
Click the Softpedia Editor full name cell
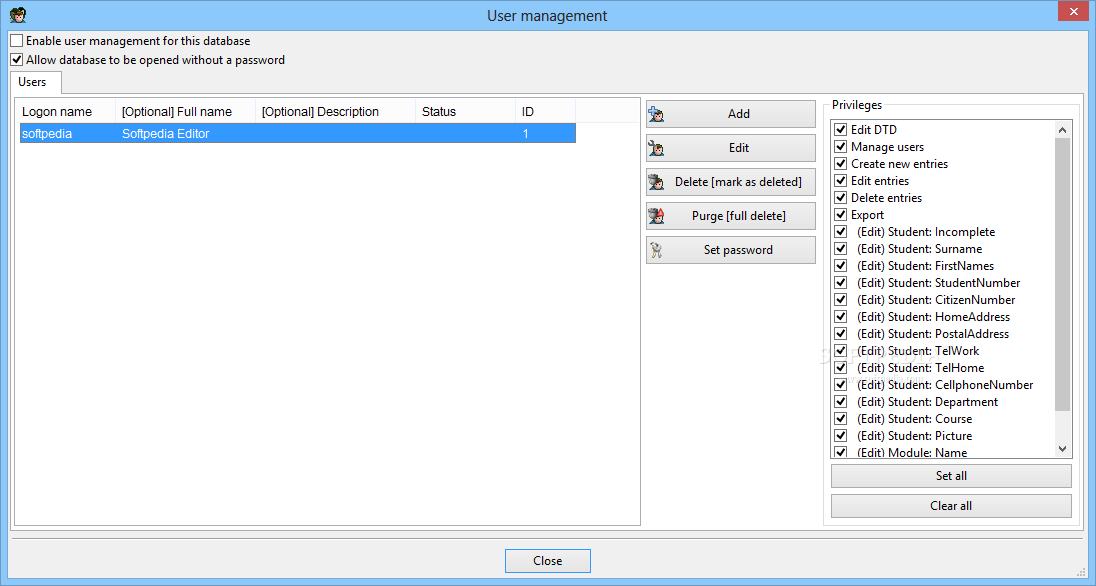pos(166,134)
